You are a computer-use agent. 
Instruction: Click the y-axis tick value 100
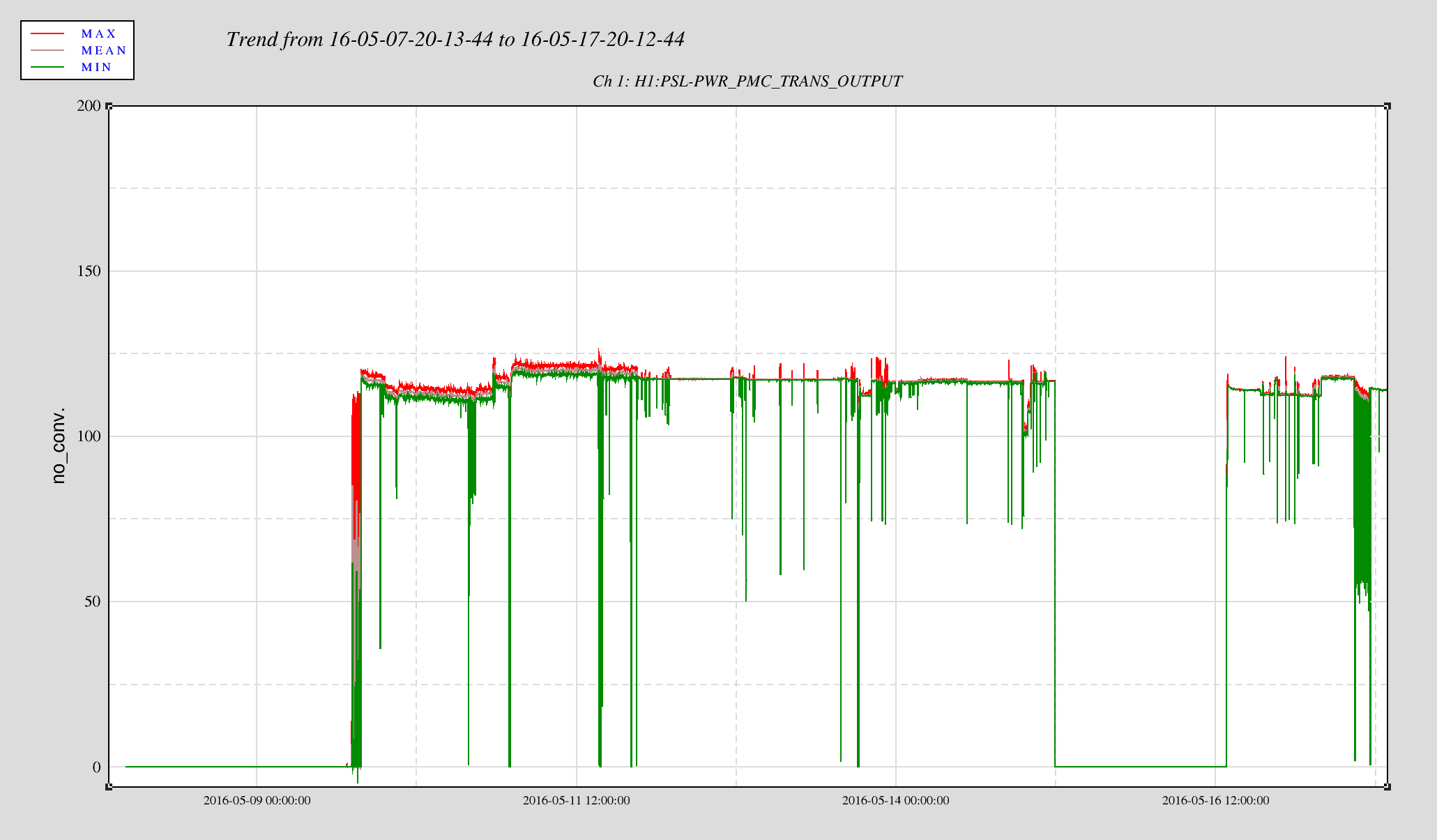point(89,436)
